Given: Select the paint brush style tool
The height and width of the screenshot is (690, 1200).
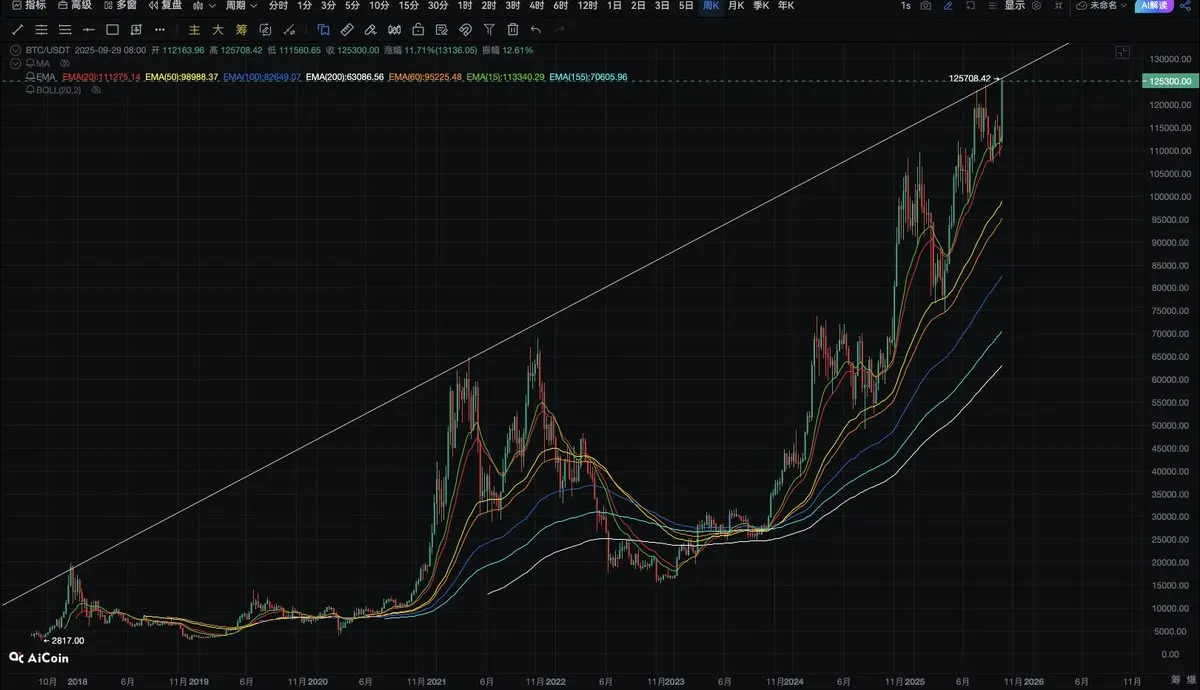Looking at the screenshot, I should [x=370, y=30].
